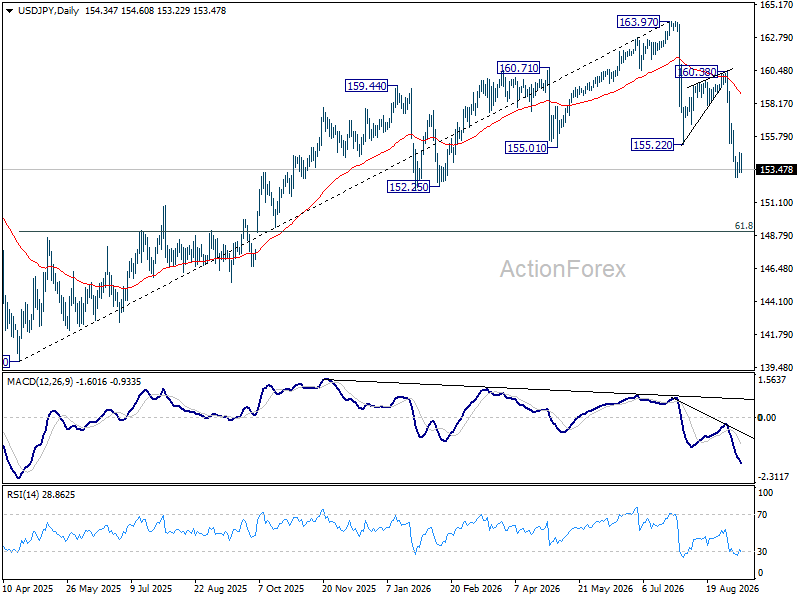Screen dimensions: 800x600
Task: Select the 20 Feb 2026 date on time axis
Action: (x=476, y=589)
